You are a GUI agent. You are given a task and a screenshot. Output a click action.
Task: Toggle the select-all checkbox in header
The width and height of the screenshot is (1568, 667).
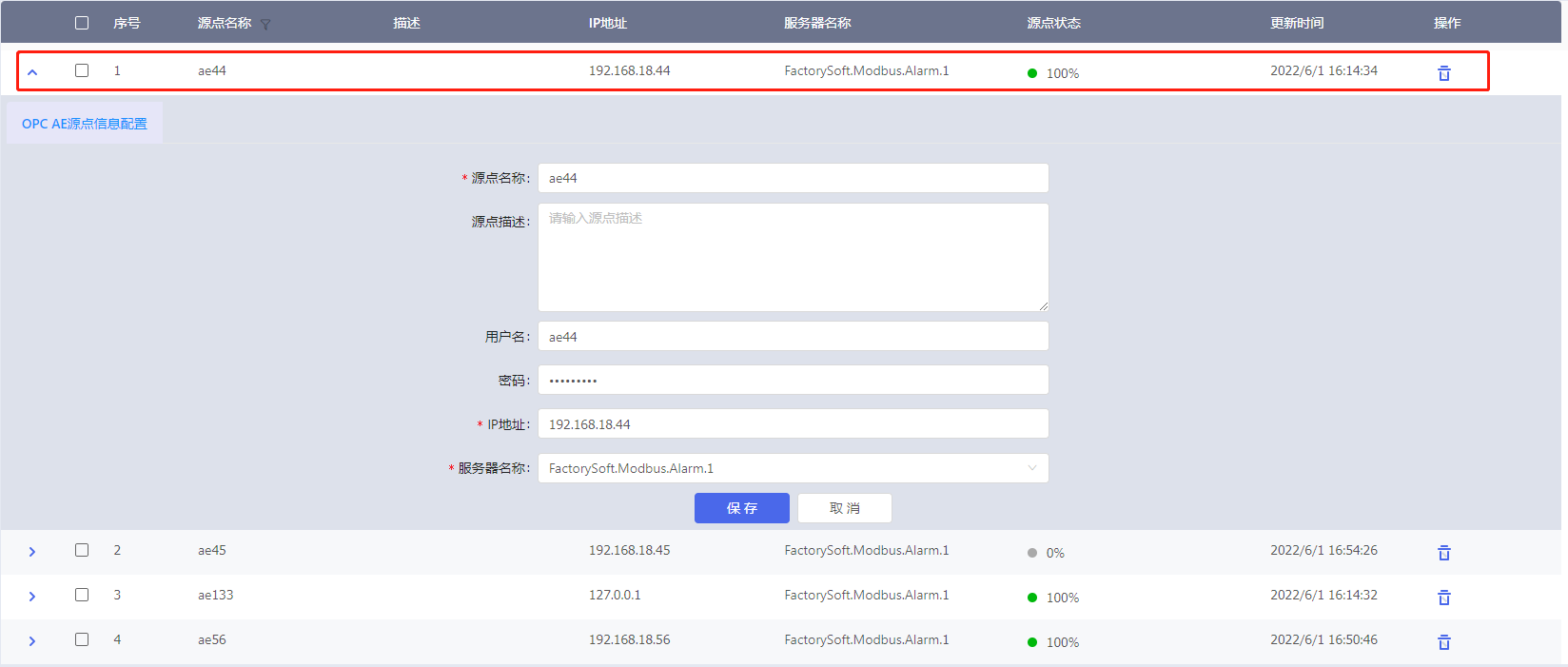click(x=82, y=23)
